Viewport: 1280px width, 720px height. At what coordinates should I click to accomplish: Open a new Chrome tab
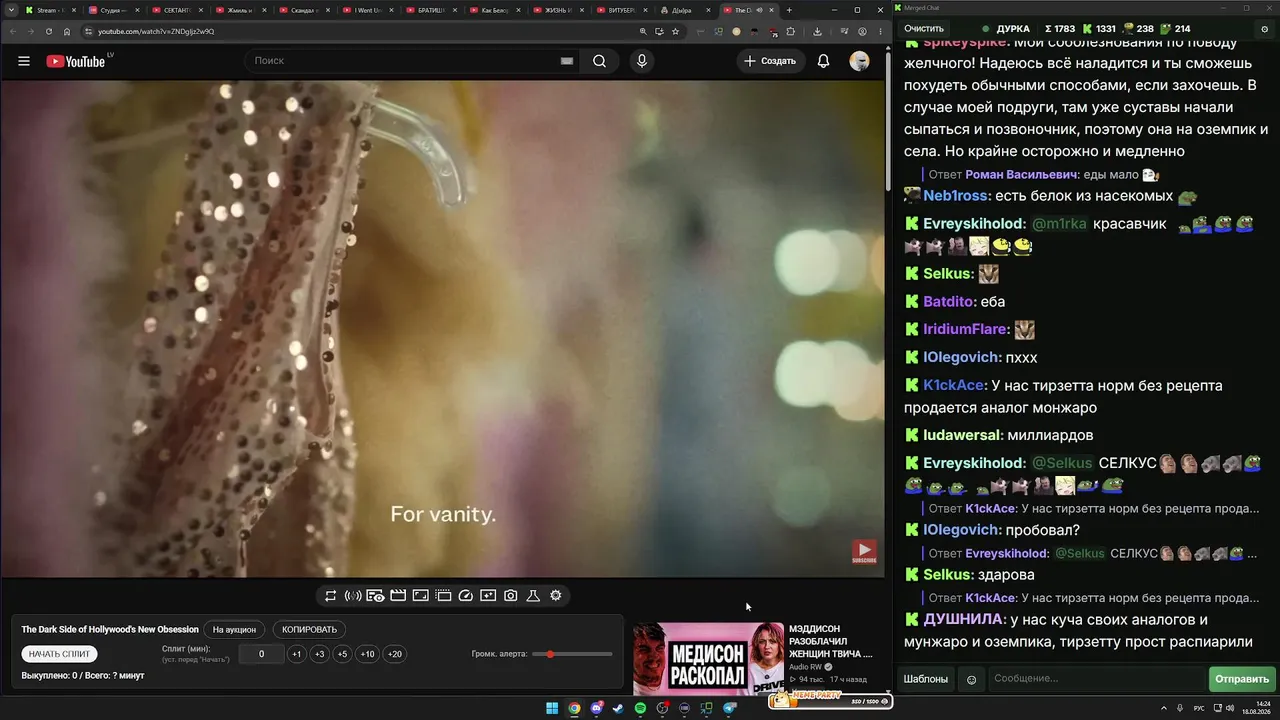789,10
